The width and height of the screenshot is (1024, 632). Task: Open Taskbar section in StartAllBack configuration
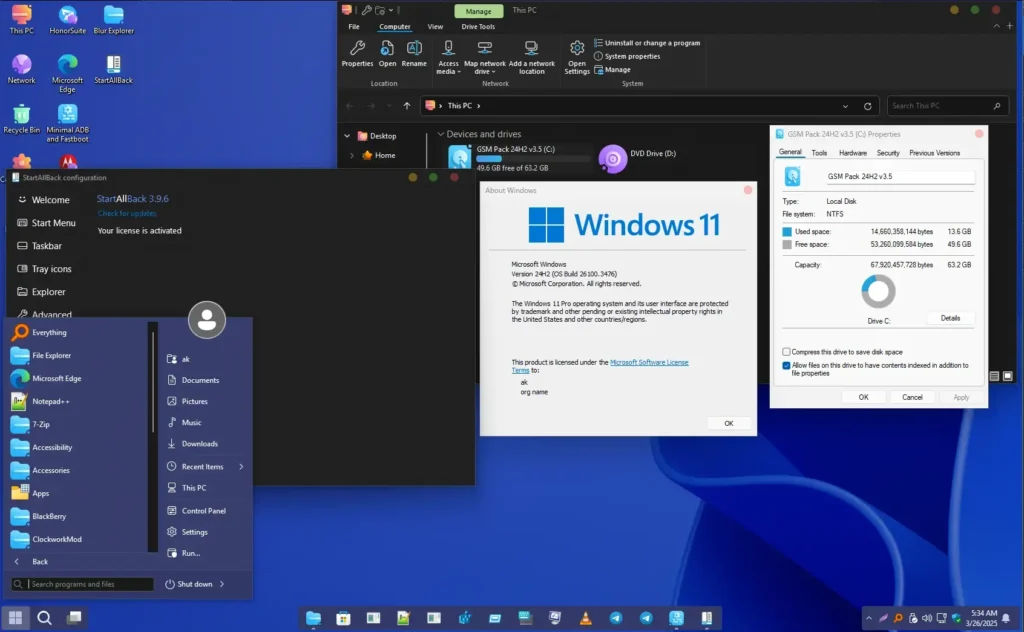coord(46,246)
